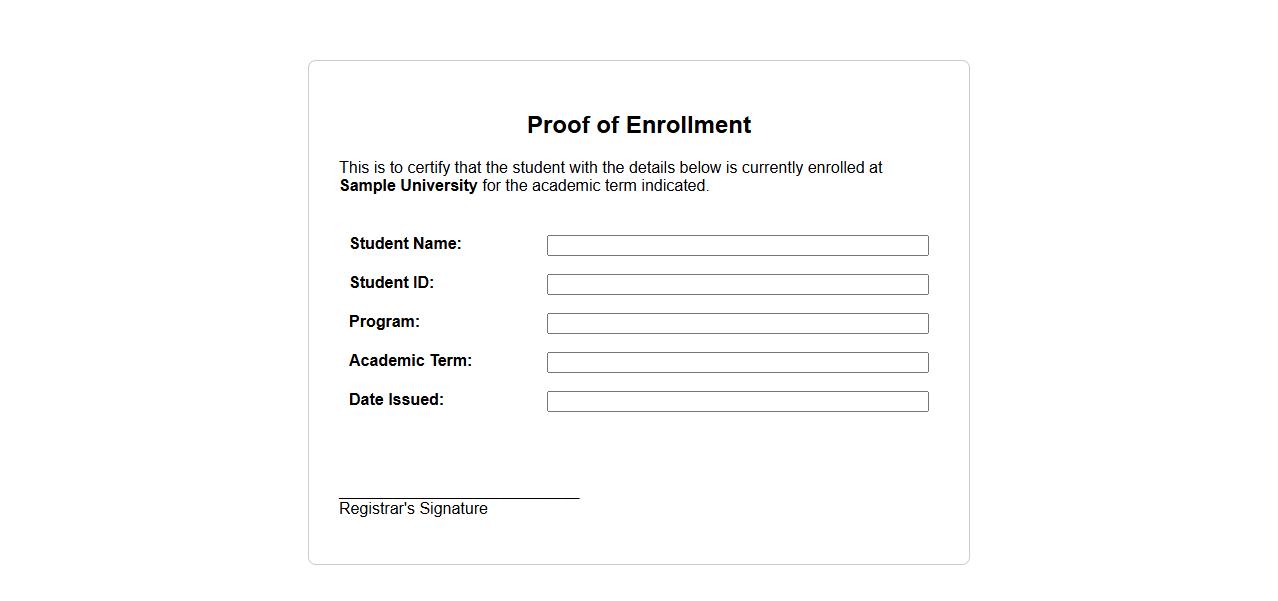Select the "Program:" field label

coord(384,322)
